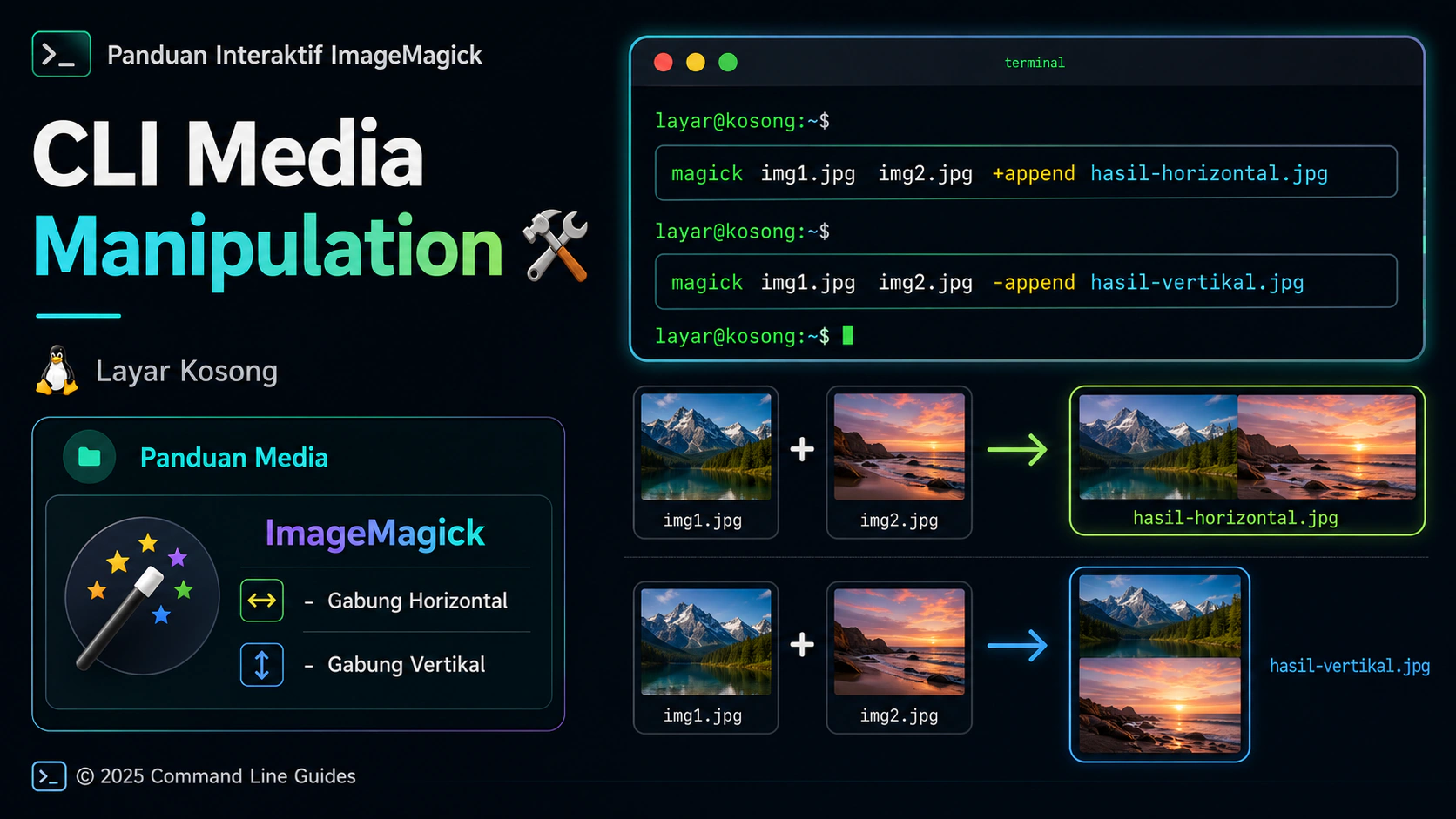
Task: Click the blue arrow pointing to hasil-vertikal
Action: point(1017,646)
